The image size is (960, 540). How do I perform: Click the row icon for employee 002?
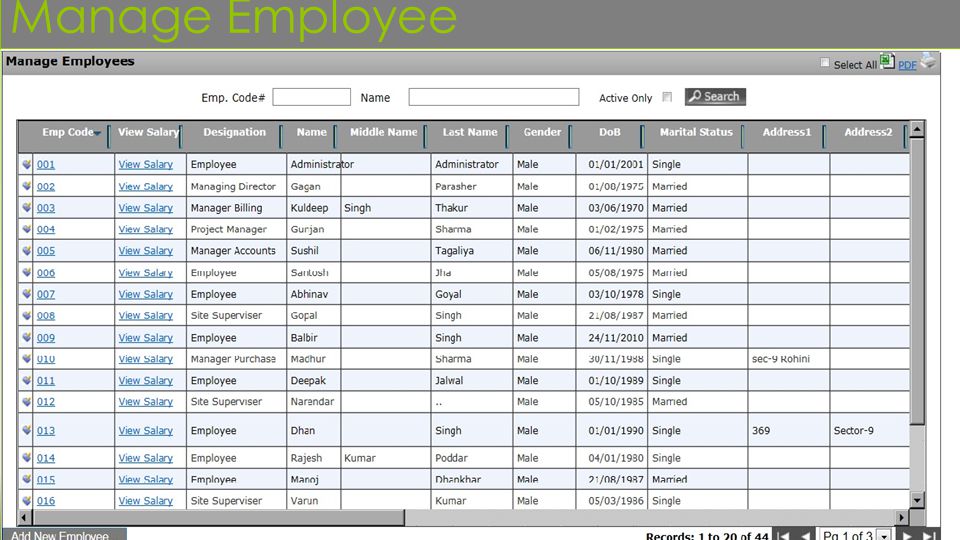point(26,186)
